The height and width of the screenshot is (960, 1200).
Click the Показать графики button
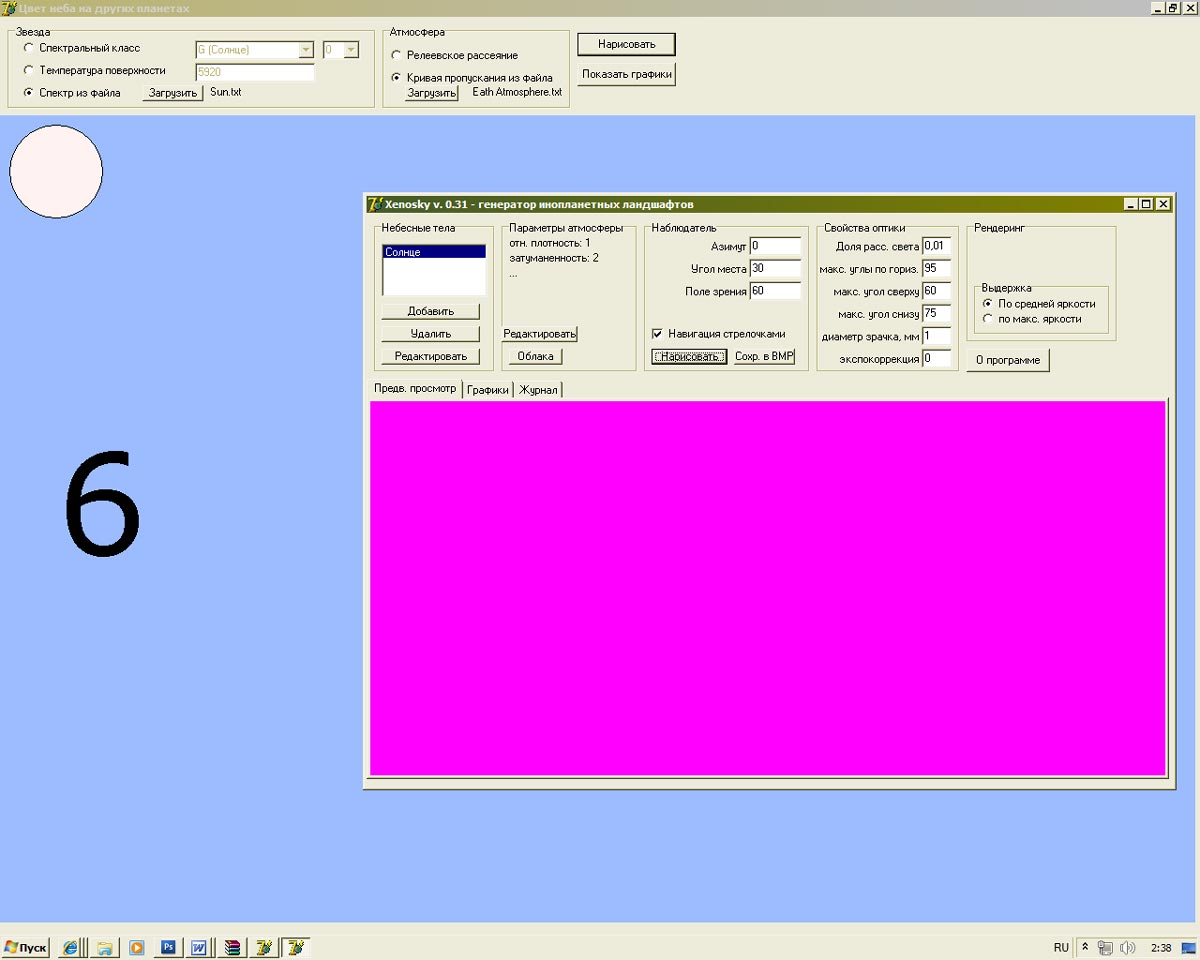(626, 75)
